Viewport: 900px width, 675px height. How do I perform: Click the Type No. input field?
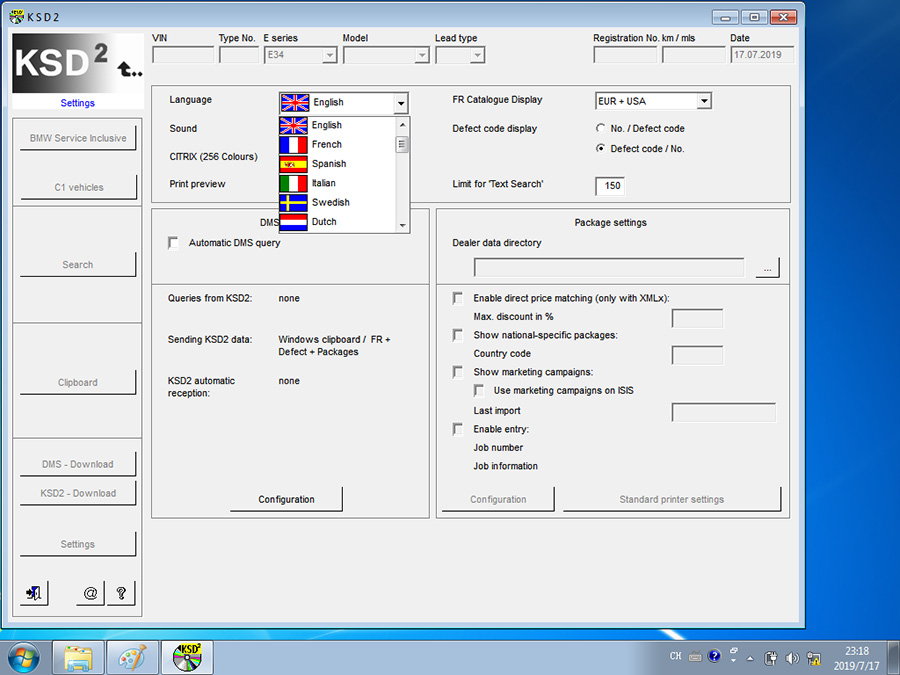[x=239, y=55]
